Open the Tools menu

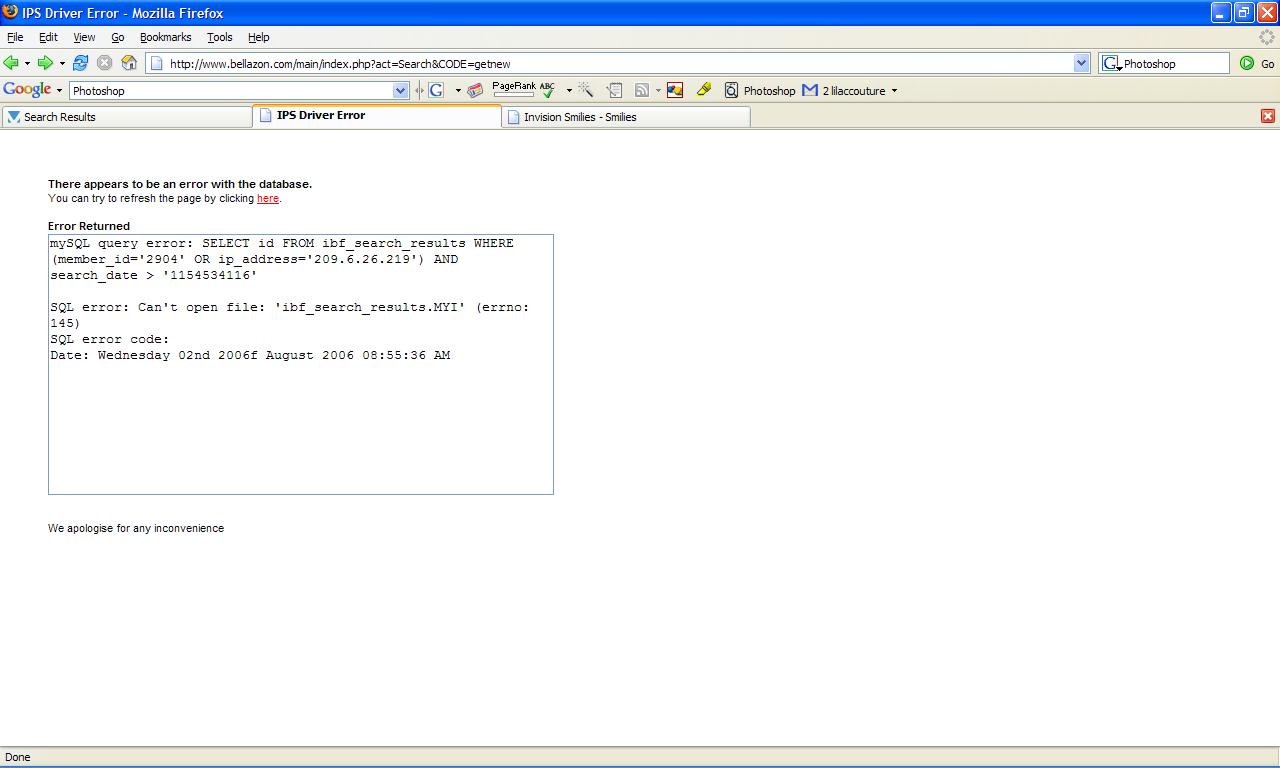pyautogui.click(x=219, y=37)
